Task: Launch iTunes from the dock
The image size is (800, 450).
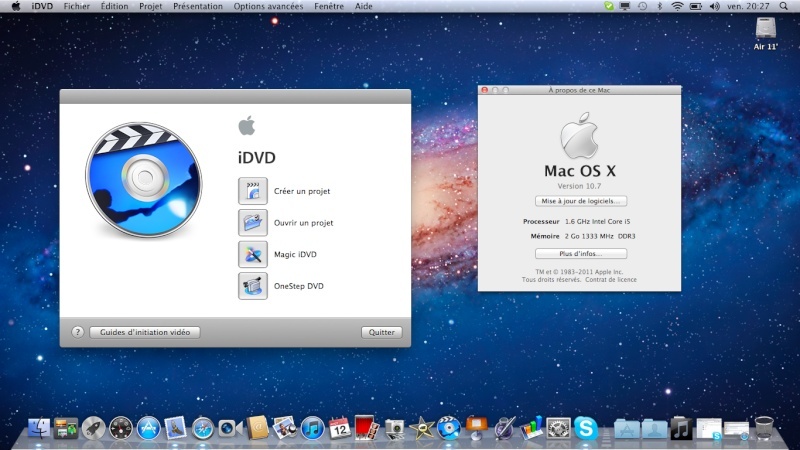Action: tap(312, 428)
